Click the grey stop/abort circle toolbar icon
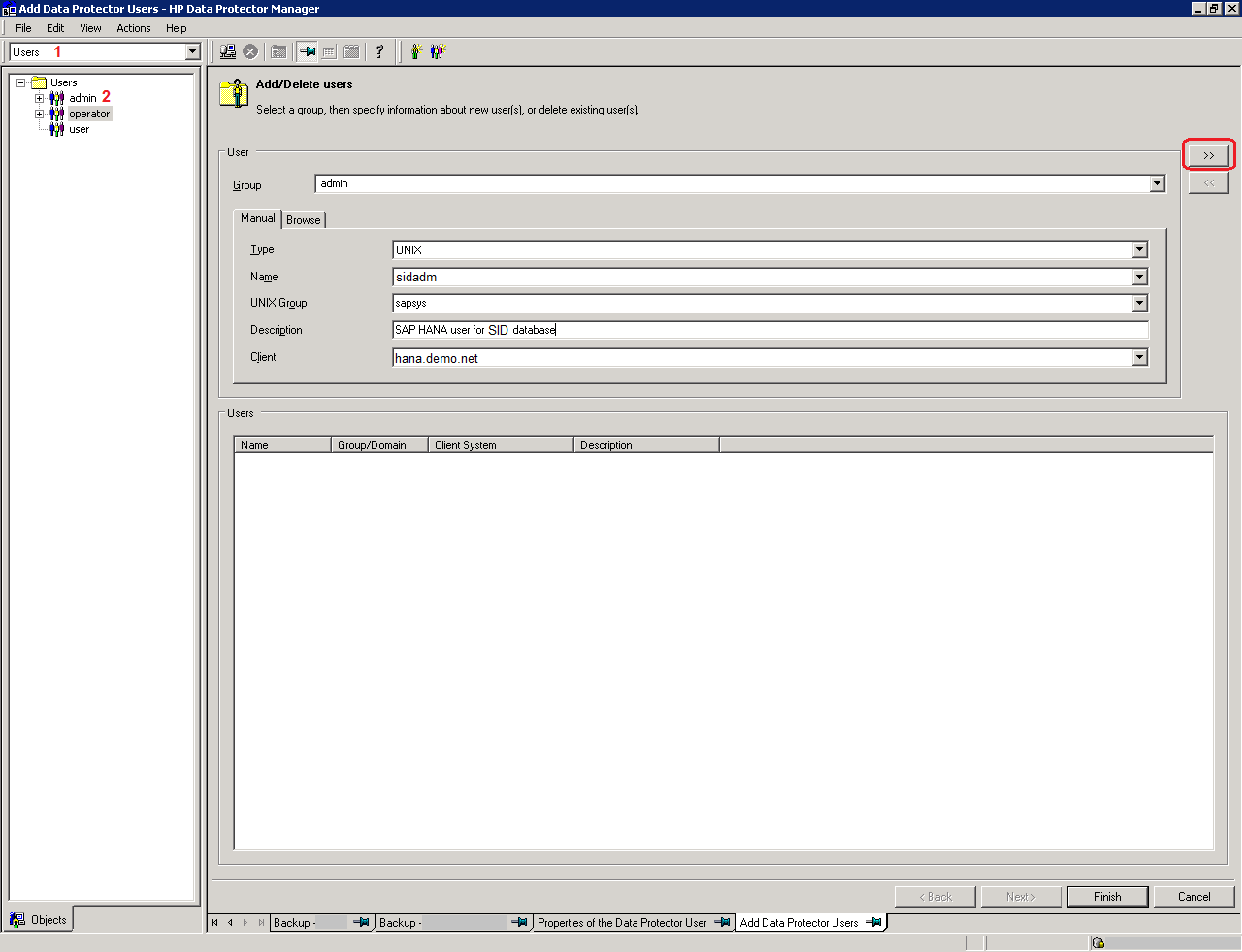The width and height of the screenshot is (1242, 952). pyautogui.click(x=250, y=51)
